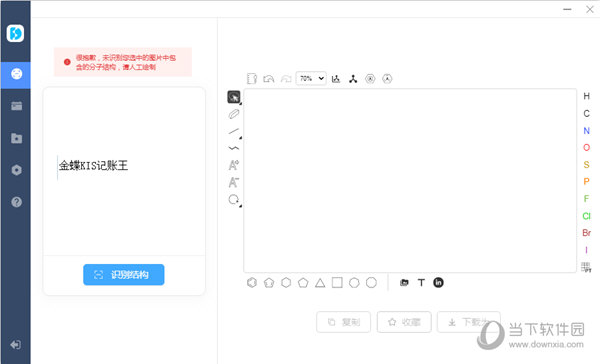This screenshot has width=600, height=364.
Task: Open the help question-mark icon in the sidebar
Action: 16,202
